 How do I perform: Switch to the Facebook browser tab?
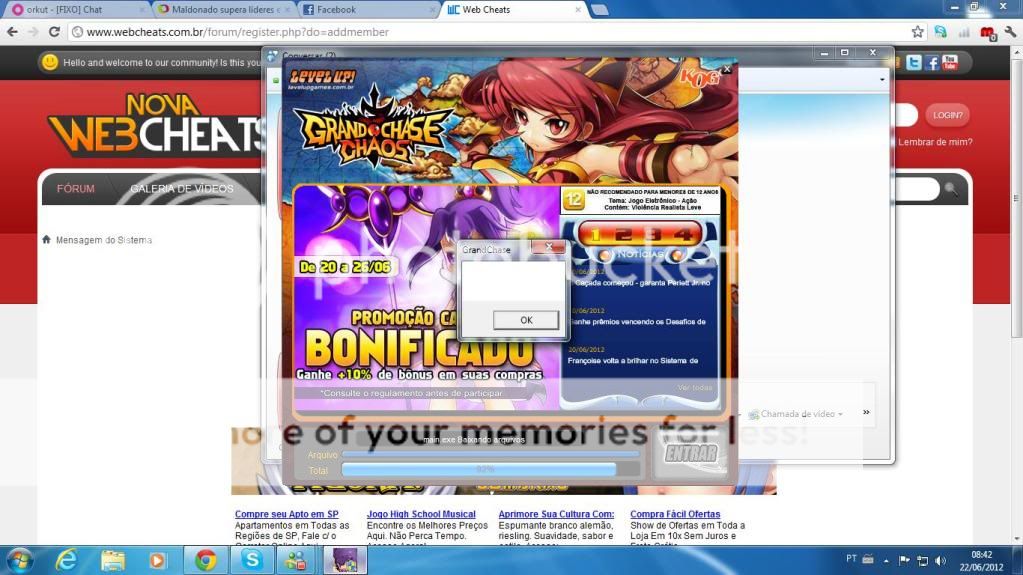(365, 10)
